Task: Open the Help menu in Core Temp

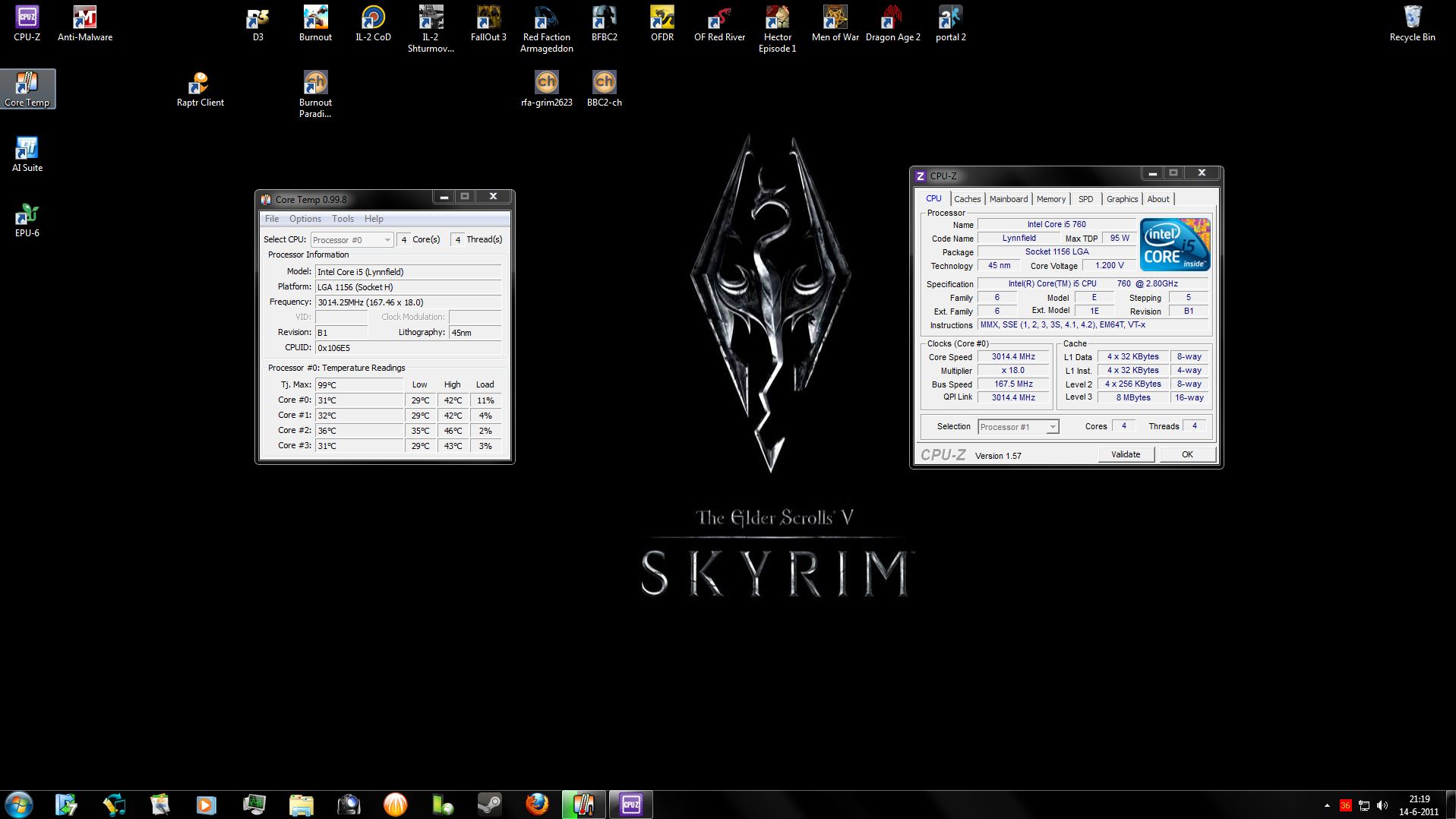Action: [374, 219]
